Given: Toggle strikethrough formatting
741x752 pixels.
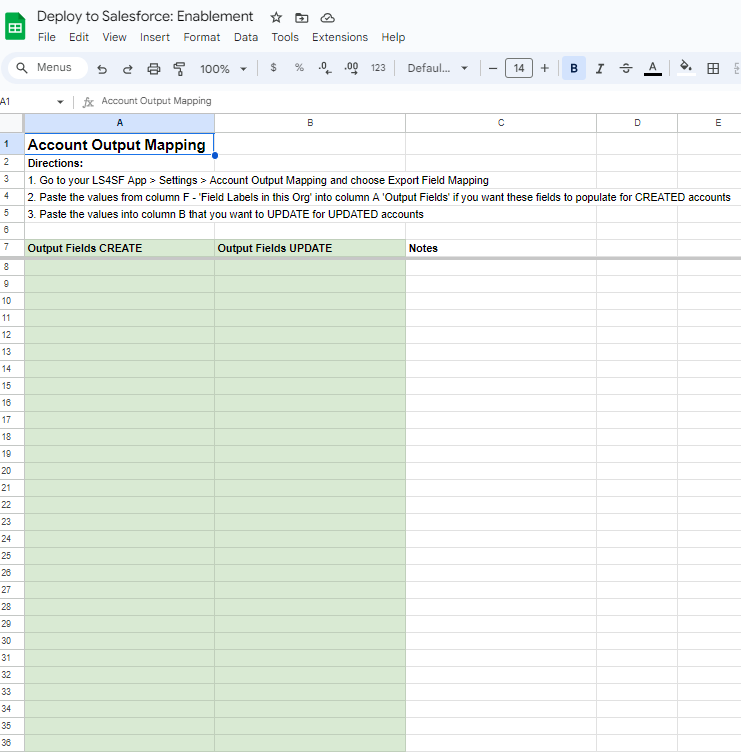Looking at the screenshot, I should (626, 68).
